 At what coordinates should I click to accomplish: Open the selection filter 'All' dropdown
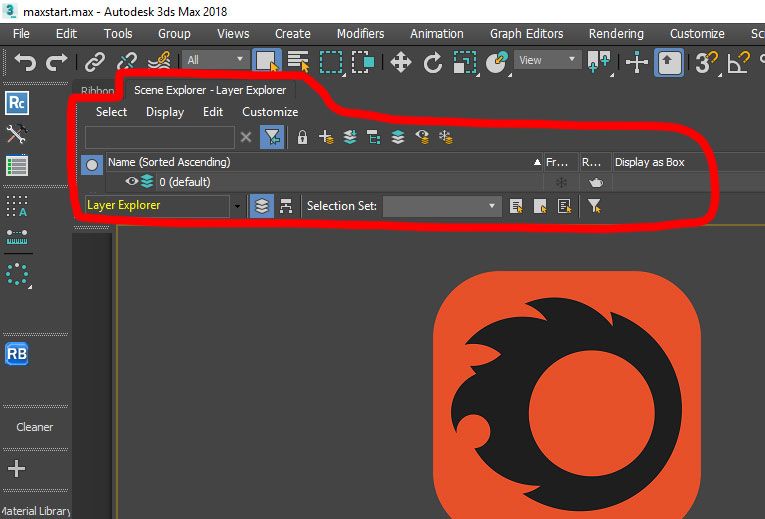click(215, 60)
